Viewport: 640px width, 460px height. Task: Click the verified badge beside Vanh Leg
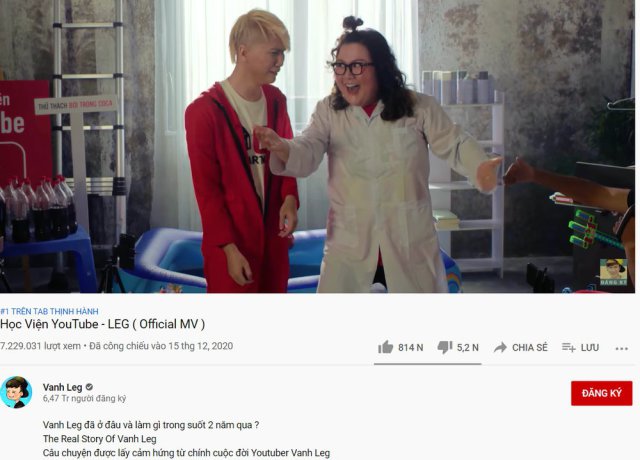point(89,387)
